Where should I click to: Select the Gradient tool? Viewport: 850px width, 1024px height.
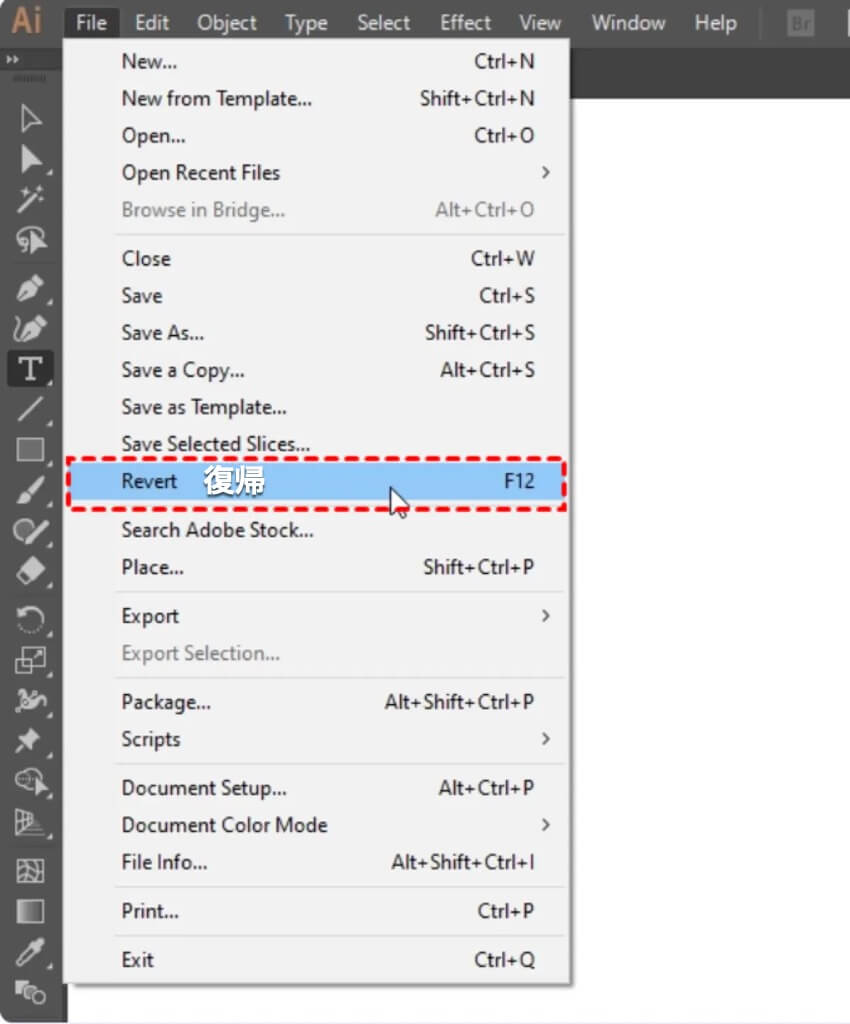tap(31, 911)
